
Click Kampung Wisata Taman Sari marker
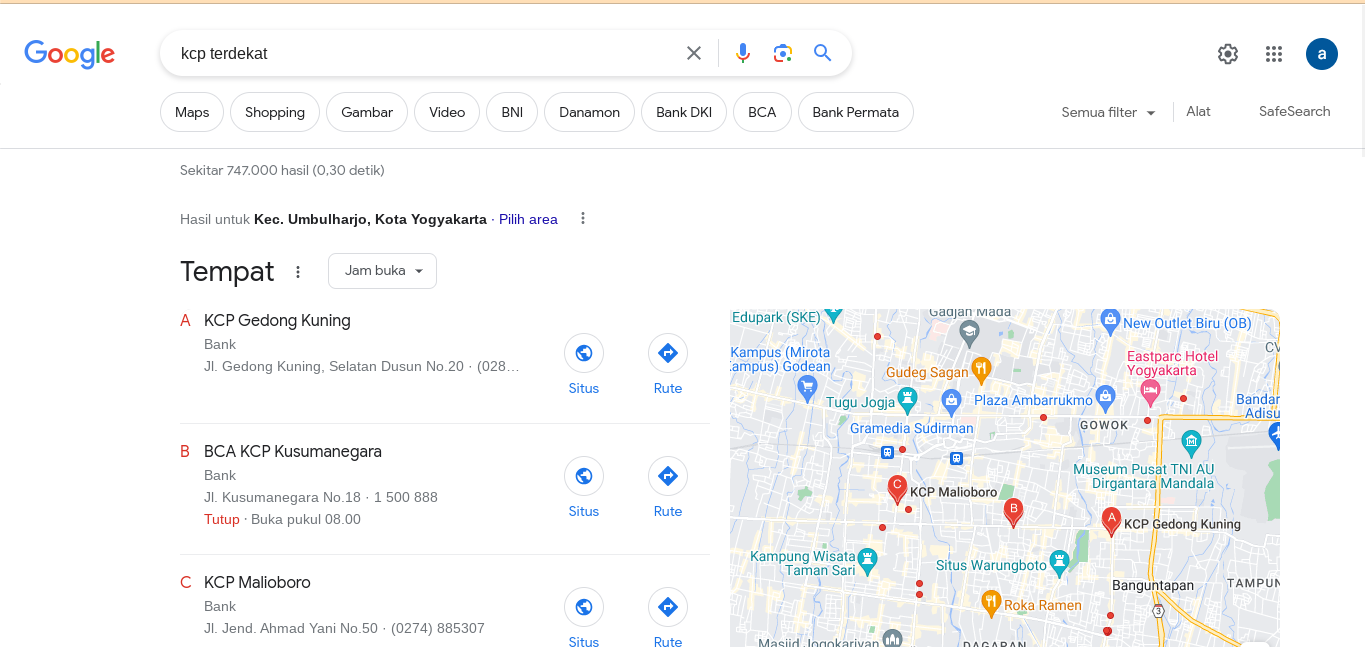868,559
